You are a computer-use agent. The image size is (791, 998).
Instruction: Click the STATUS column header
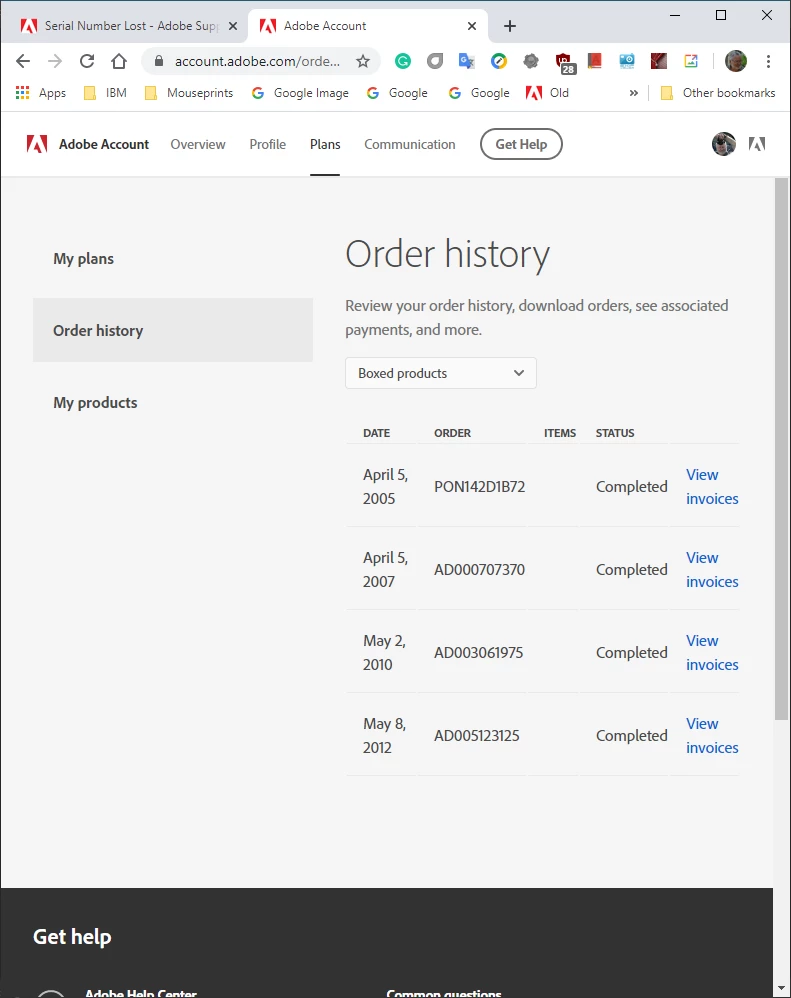coord(615,433)
